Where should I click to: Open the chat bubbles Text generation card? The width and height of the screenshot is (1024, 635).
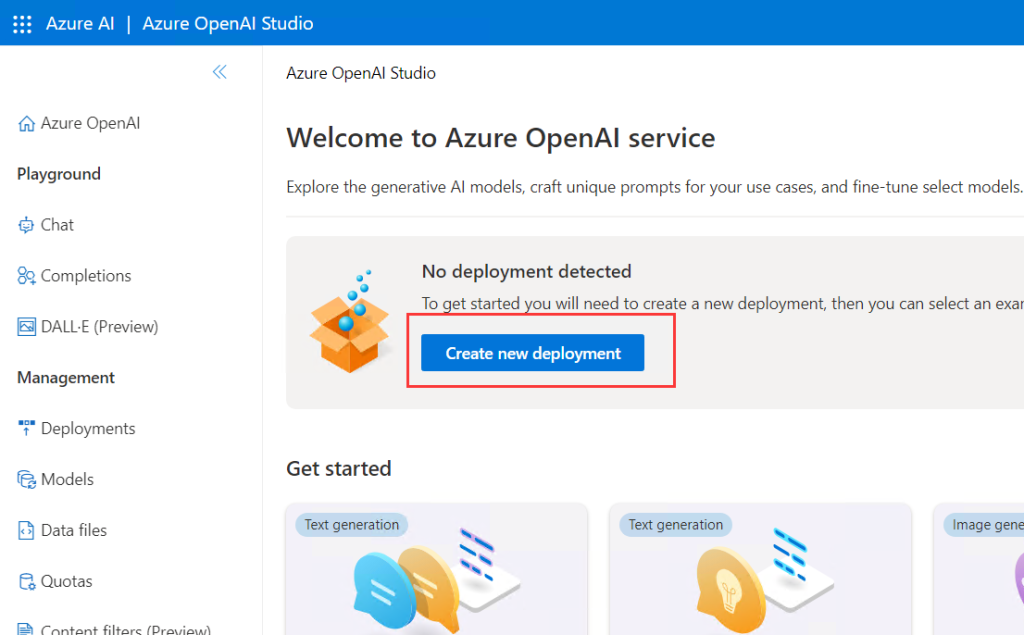point(437,570)
